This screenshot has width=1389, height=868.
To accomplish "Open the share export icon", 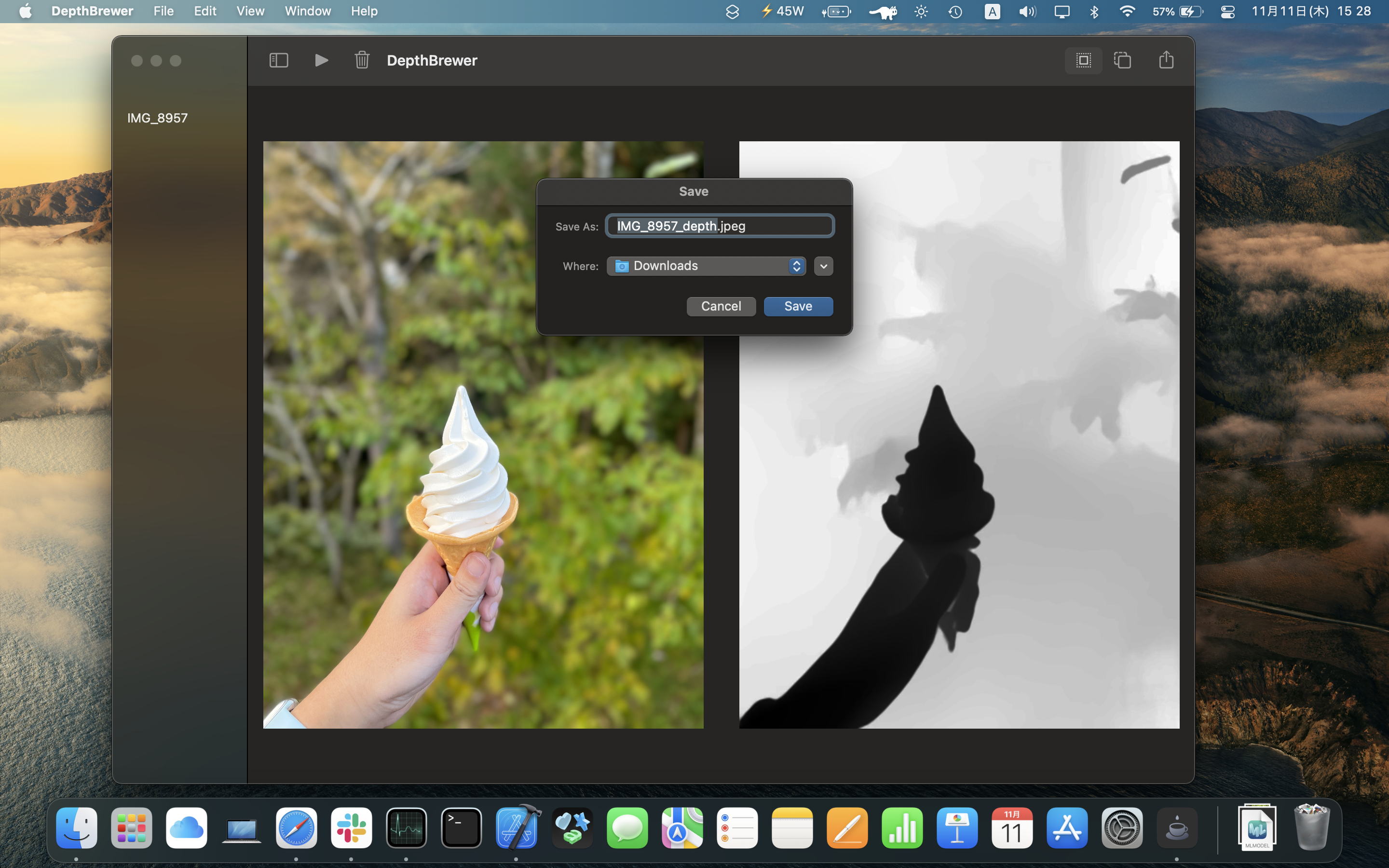I will (x=1166, y=60).
